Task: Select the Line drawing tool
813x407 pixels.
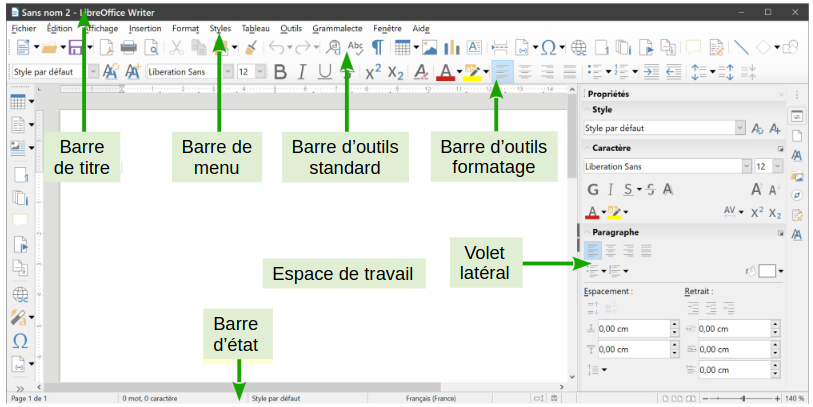Action: coord(741,48)
